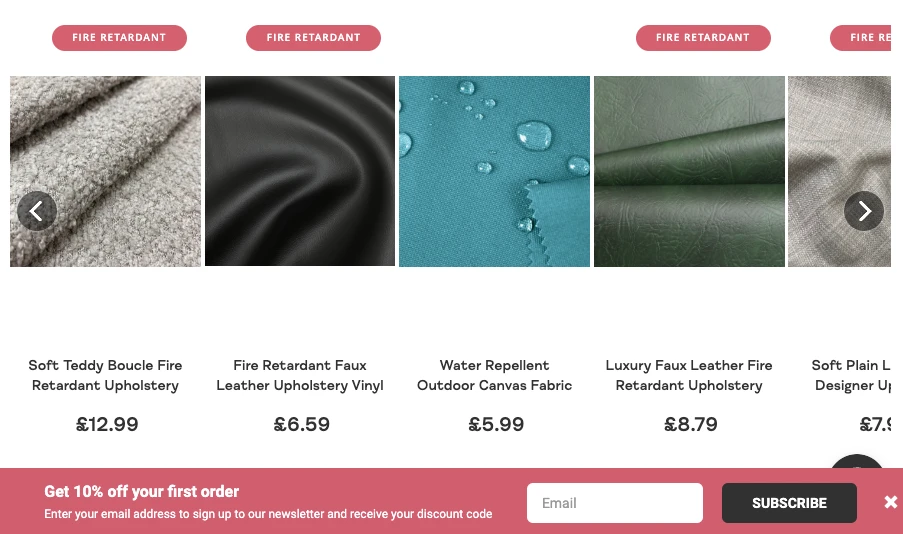View the teal water repellent canvas image
This screenshot has width=903, height=534.
click(494, 171)
